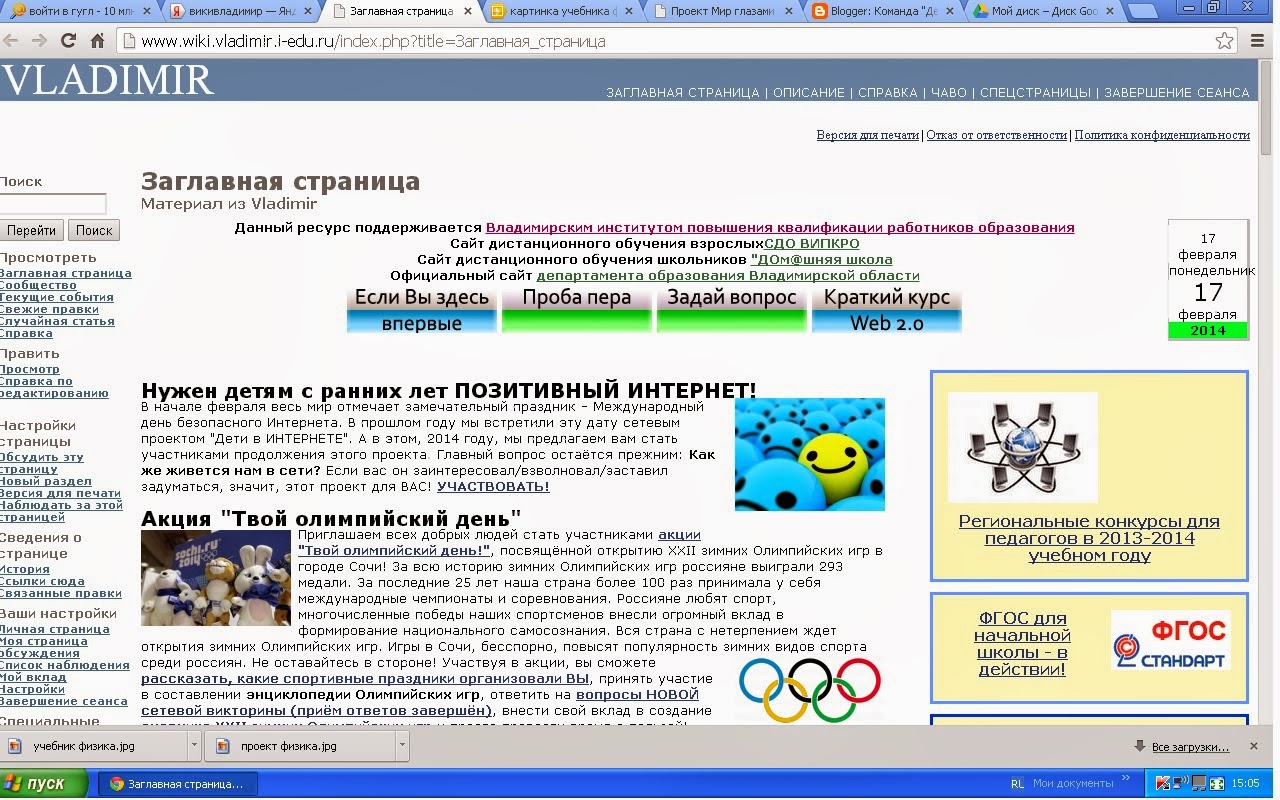Click the browser forward arrow
Image resolution: width=1280 pixels, height=800 pixels.
click(40, 41)
